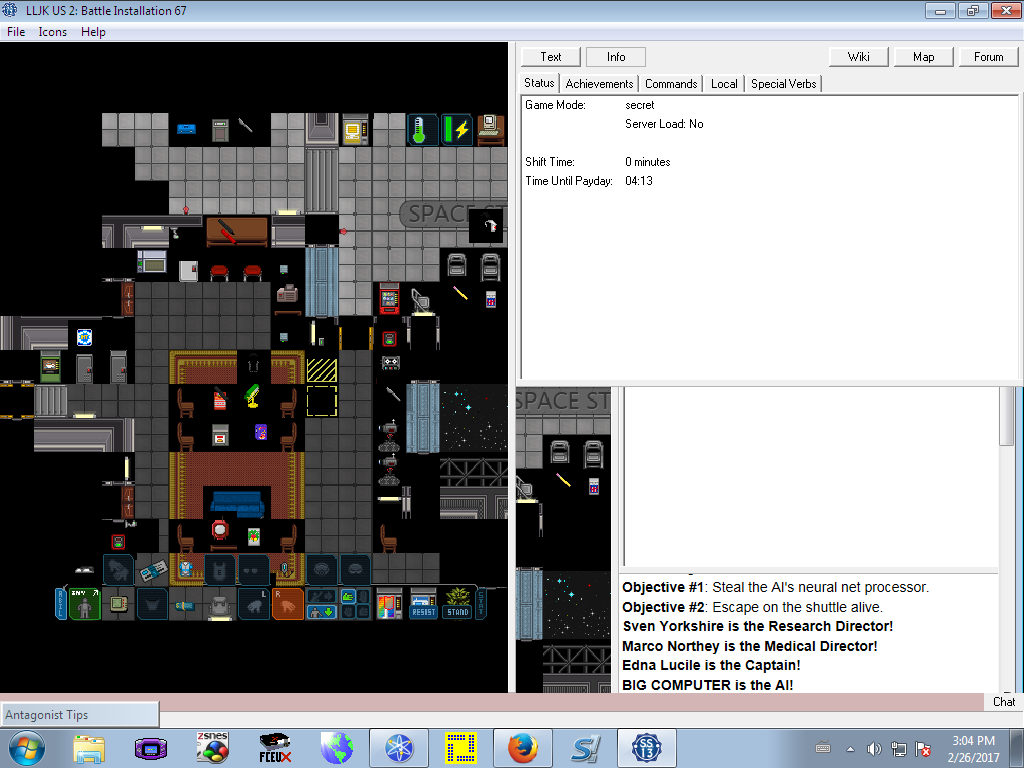Image resolution: width=1024 pixels, height=768 pixels.
Task: Switch to the Special Verbs tab
Action: [782, 84]
